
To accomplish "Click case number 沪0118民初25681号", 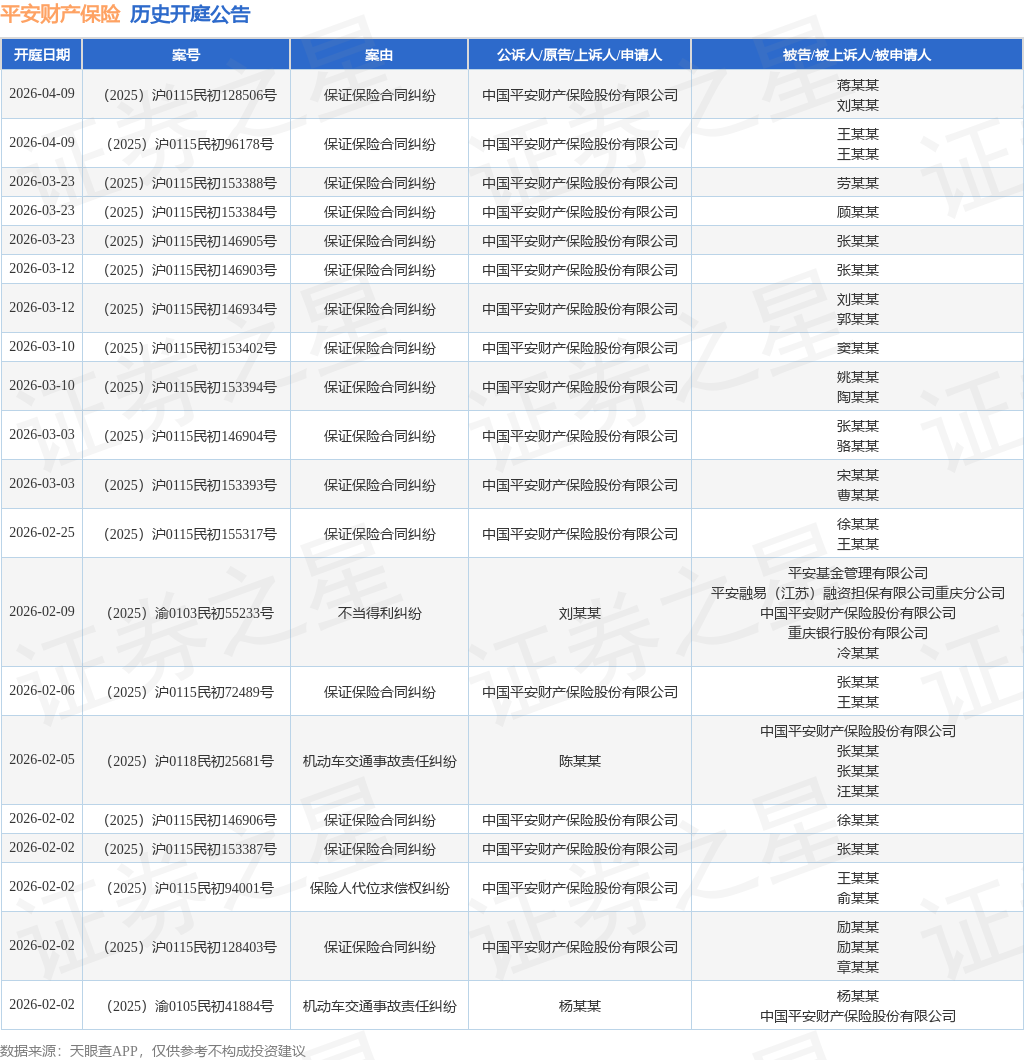I will (190, 761).
